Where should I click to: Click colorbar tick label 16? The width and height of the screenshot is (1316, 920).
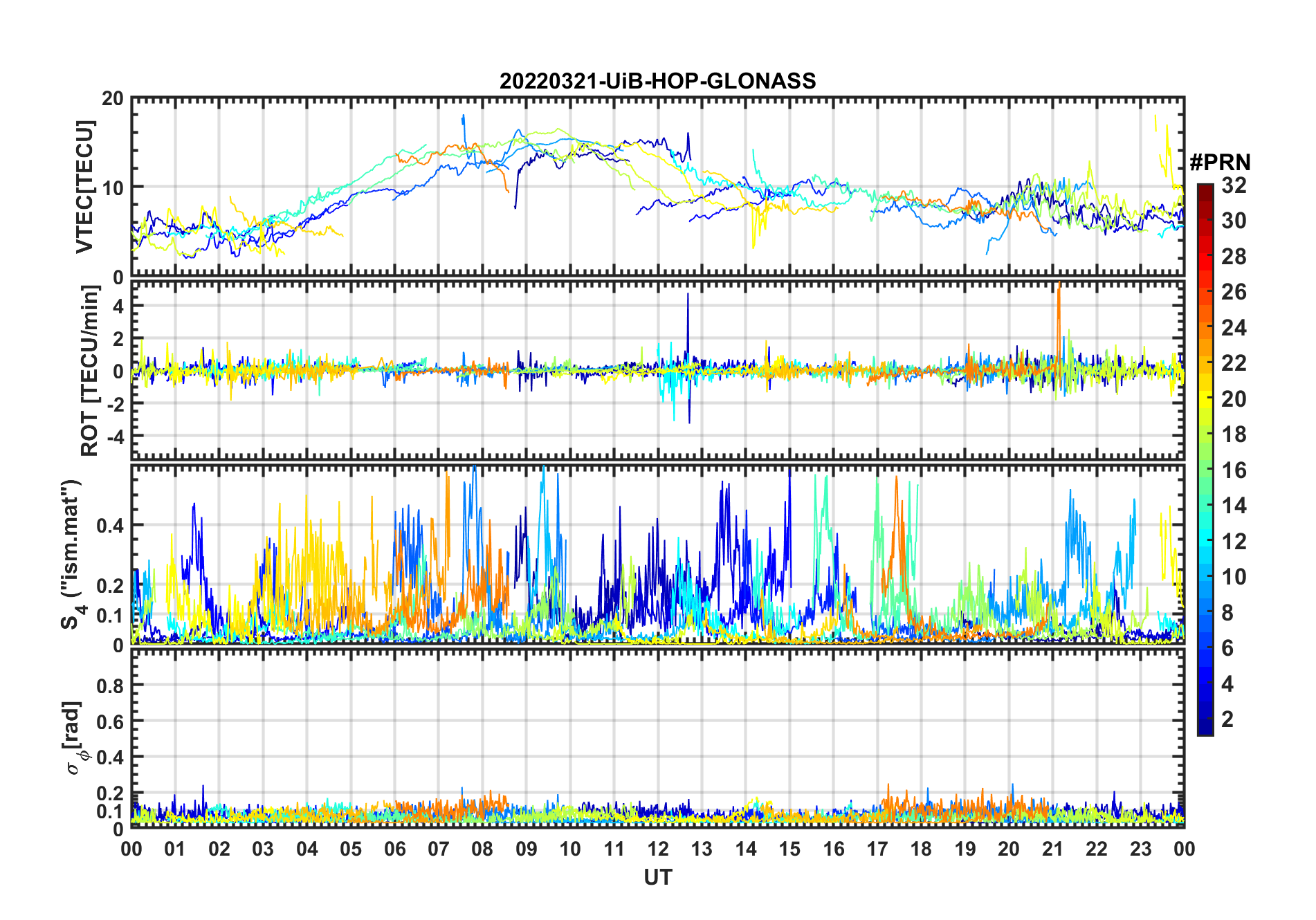pyautogui.click(x=1234, y=470)
